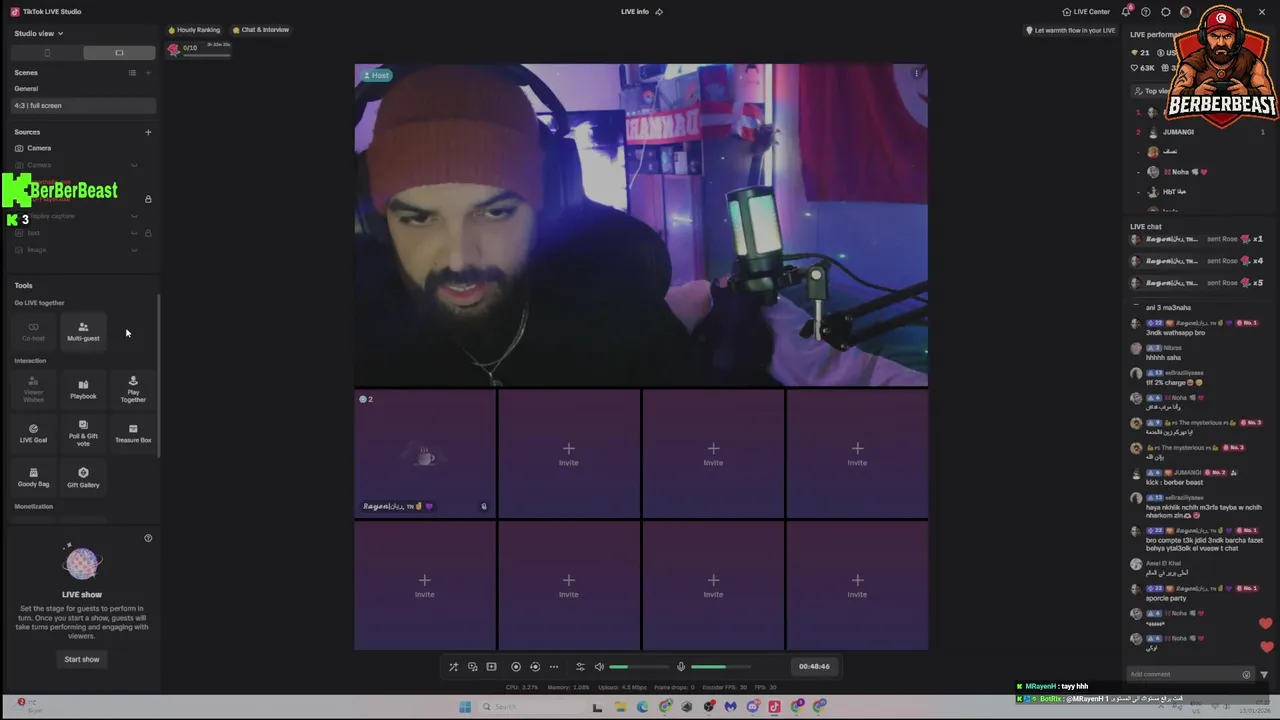Open the Studio view dropdown
The height and width of the screenshot is (720, 1280).
(x=39, y=34)
